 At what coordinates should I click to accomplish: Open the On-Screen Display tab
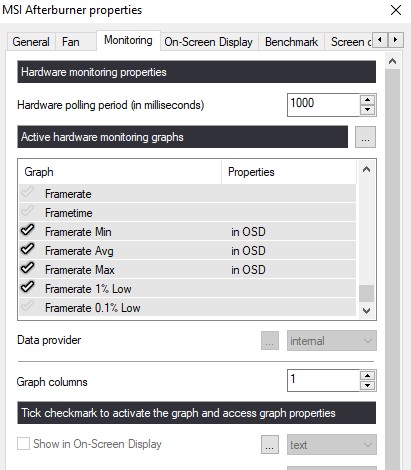coord(209,42)
